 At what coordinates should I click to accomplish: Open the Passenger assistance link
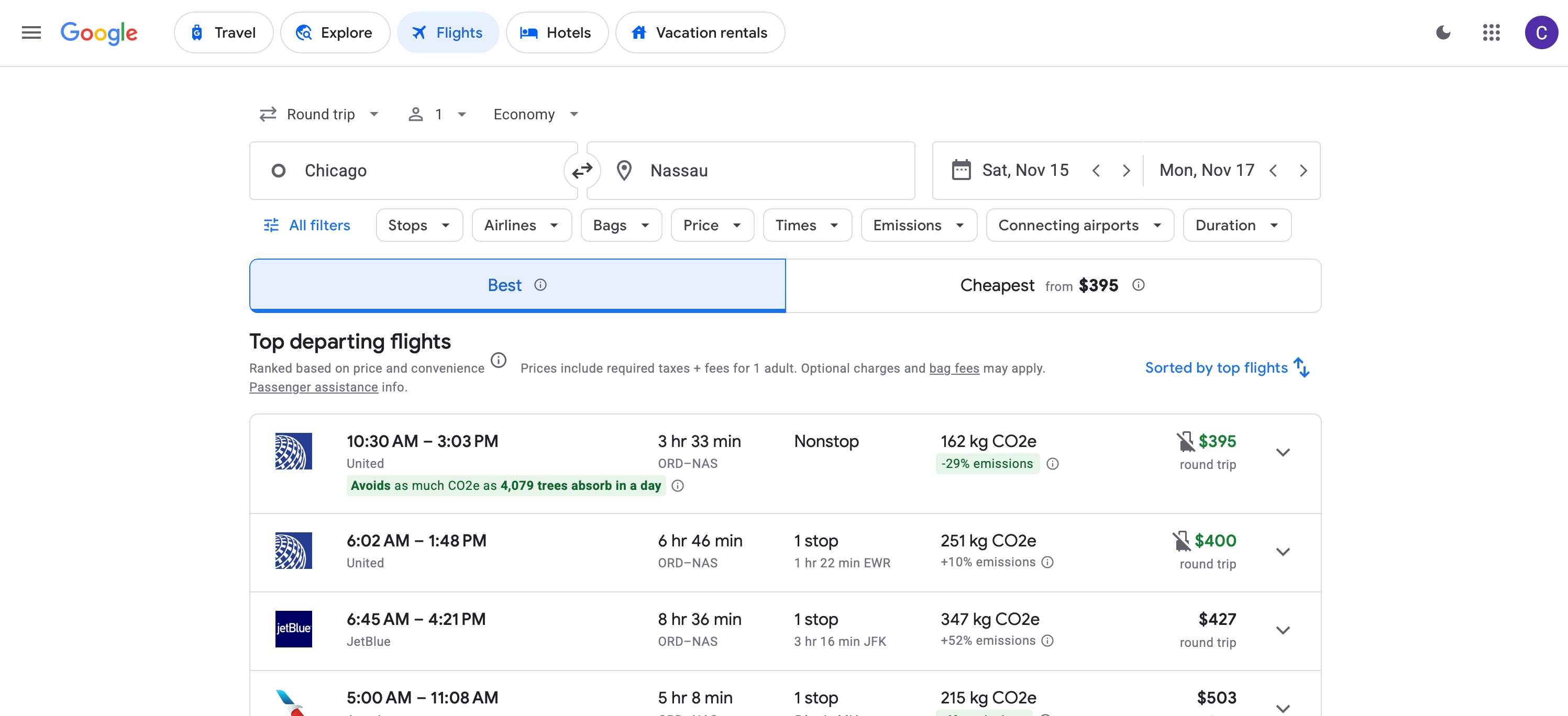pos(314,387)
